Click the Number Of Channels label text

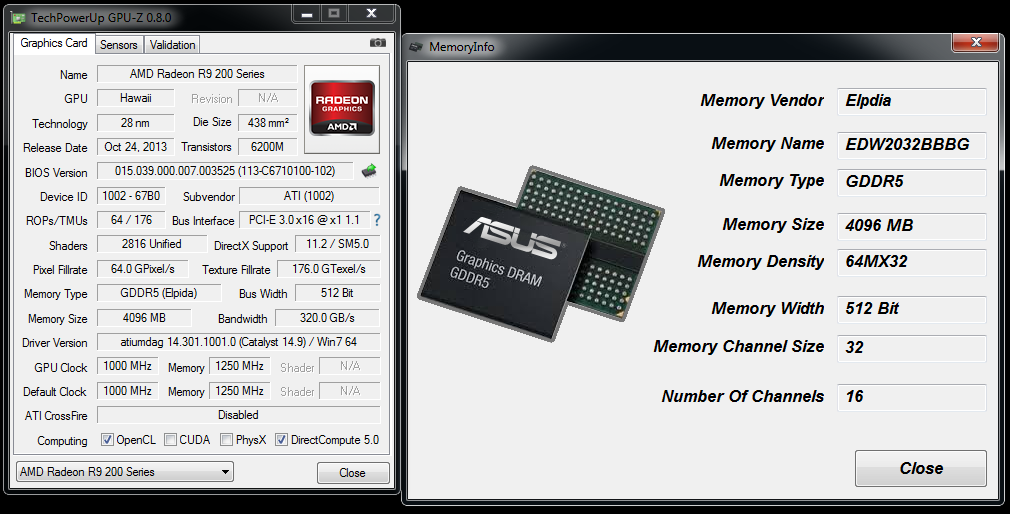(743, 396)
